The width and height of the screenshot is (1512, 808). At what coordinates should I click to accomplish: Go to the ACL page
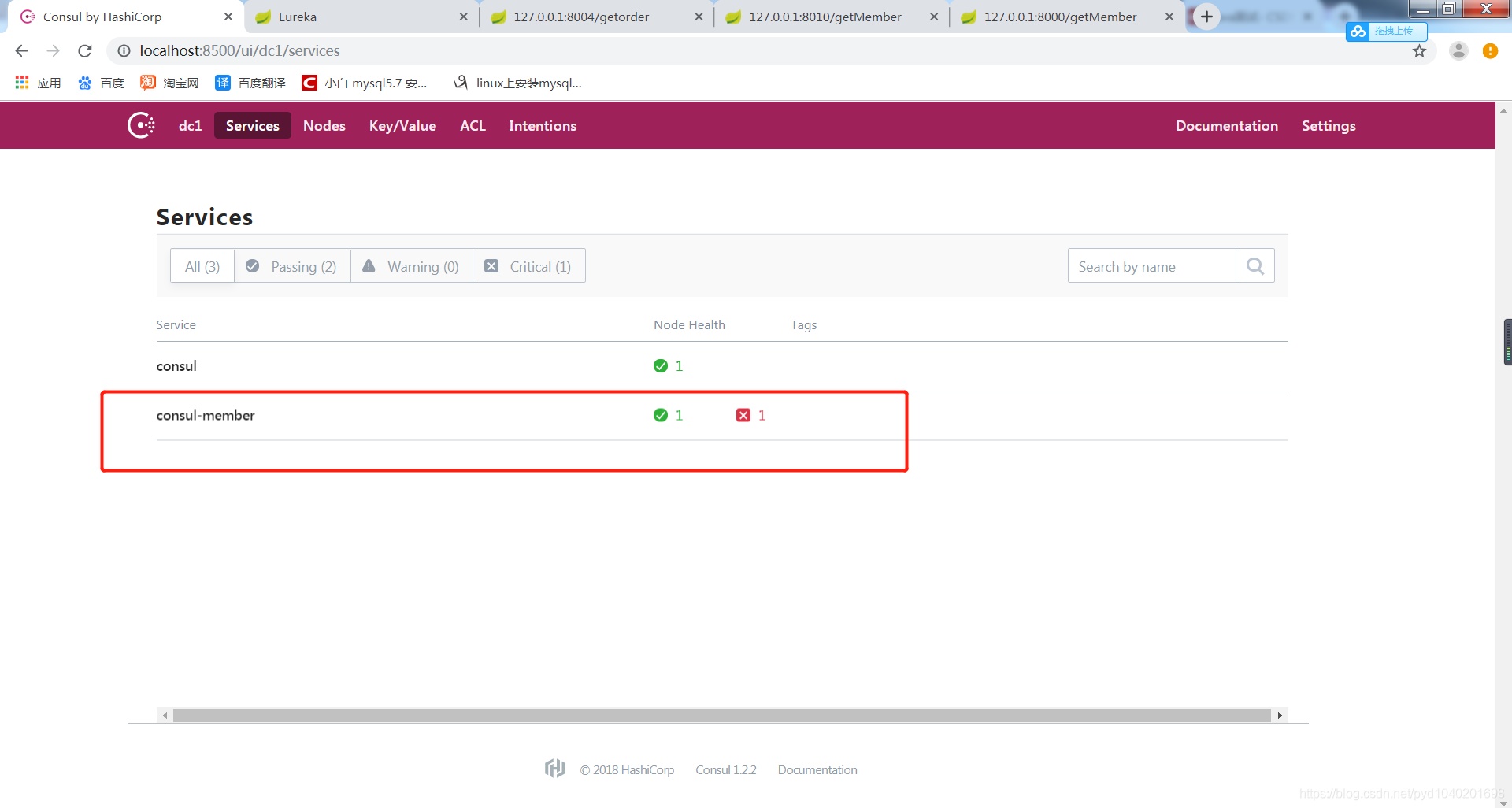tap(472, 126)
